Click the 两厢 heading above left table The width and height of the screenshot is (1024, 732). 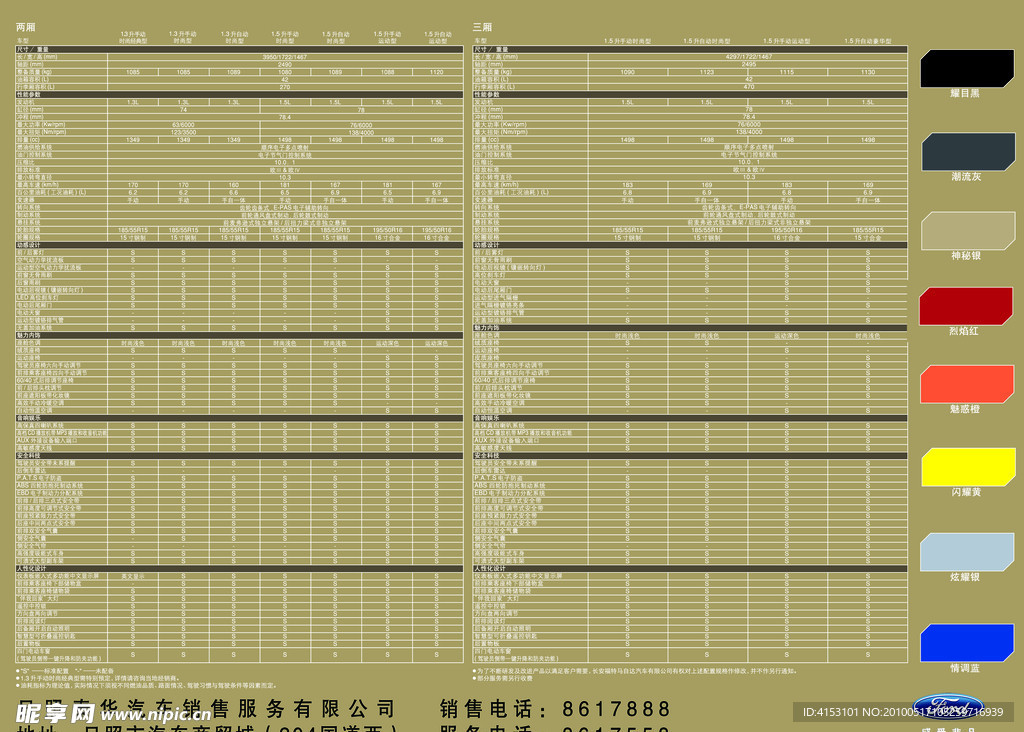25,27
